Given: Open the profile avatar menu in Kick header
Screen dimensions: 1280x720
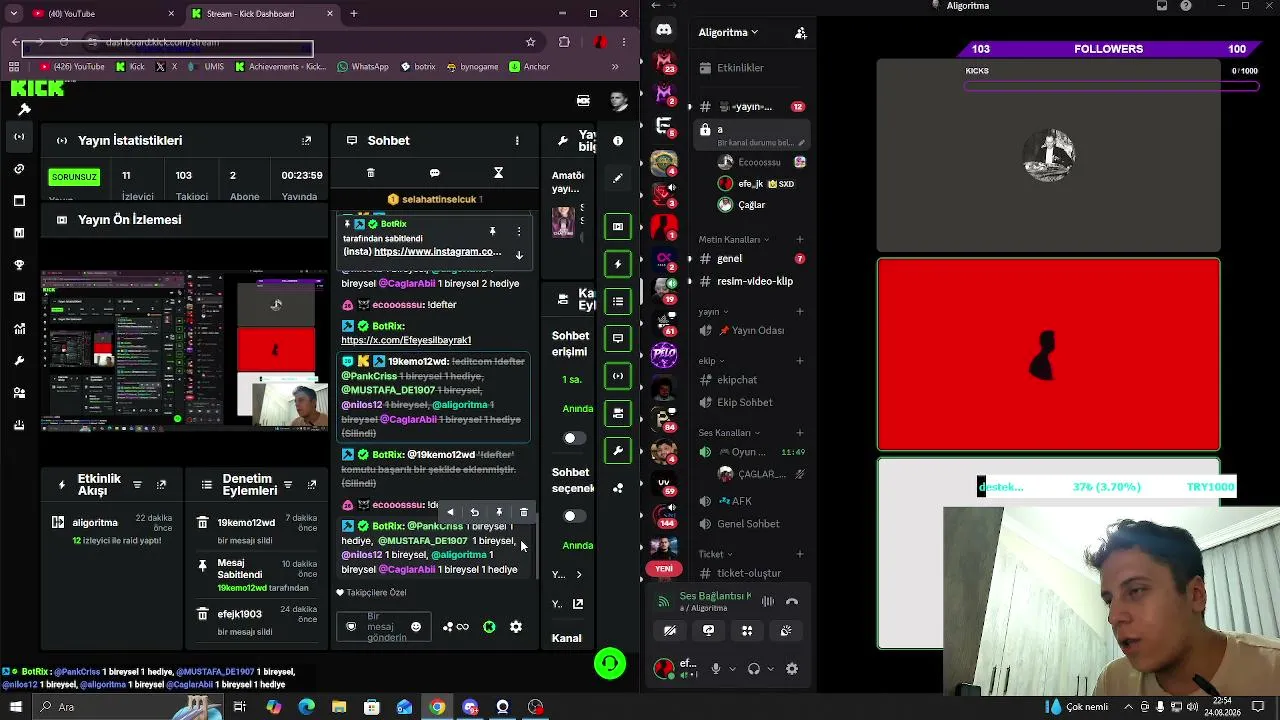Looking at the screenshot, I should coord(619,100).
